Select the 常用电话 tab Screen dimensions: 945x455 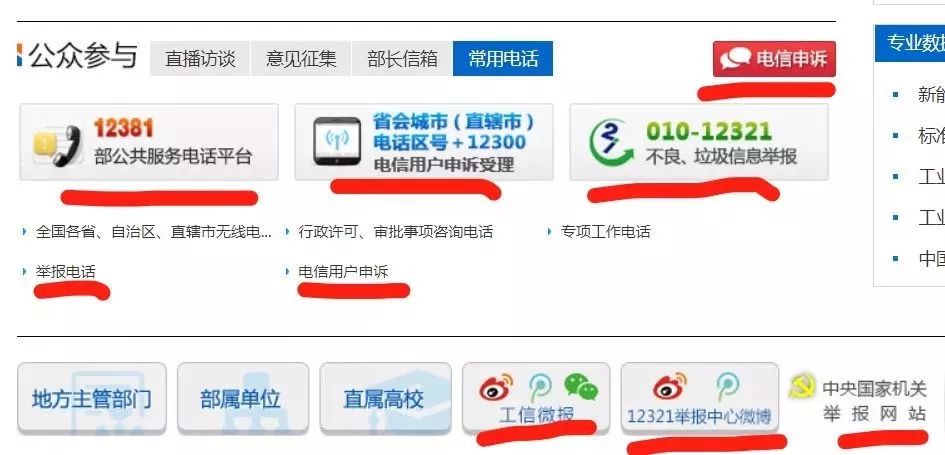pos(503,58)
